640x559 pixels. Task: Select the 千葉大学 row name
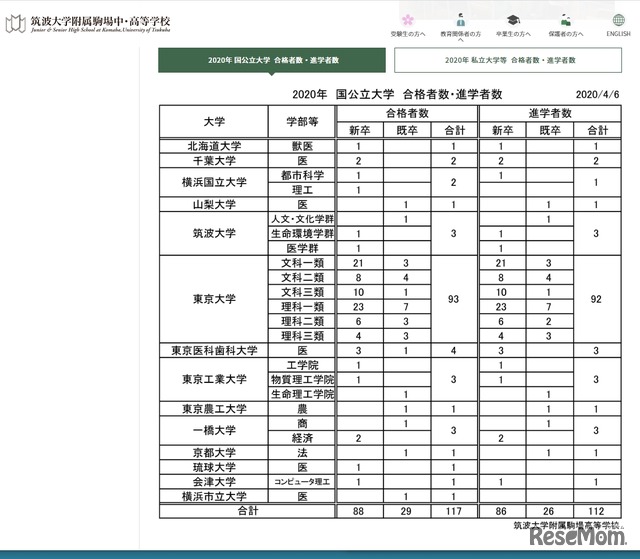214,161
